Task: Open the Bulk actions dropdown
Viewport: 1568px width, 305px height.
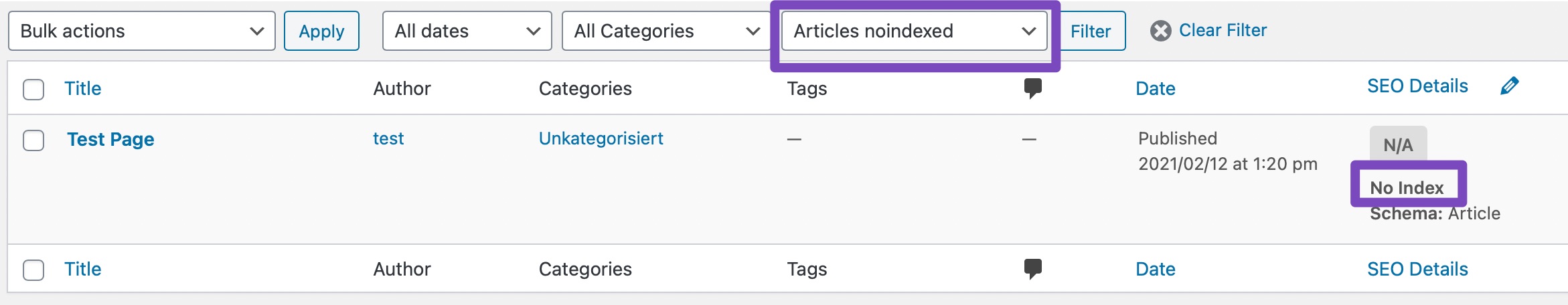Action: tap(142, 31)
